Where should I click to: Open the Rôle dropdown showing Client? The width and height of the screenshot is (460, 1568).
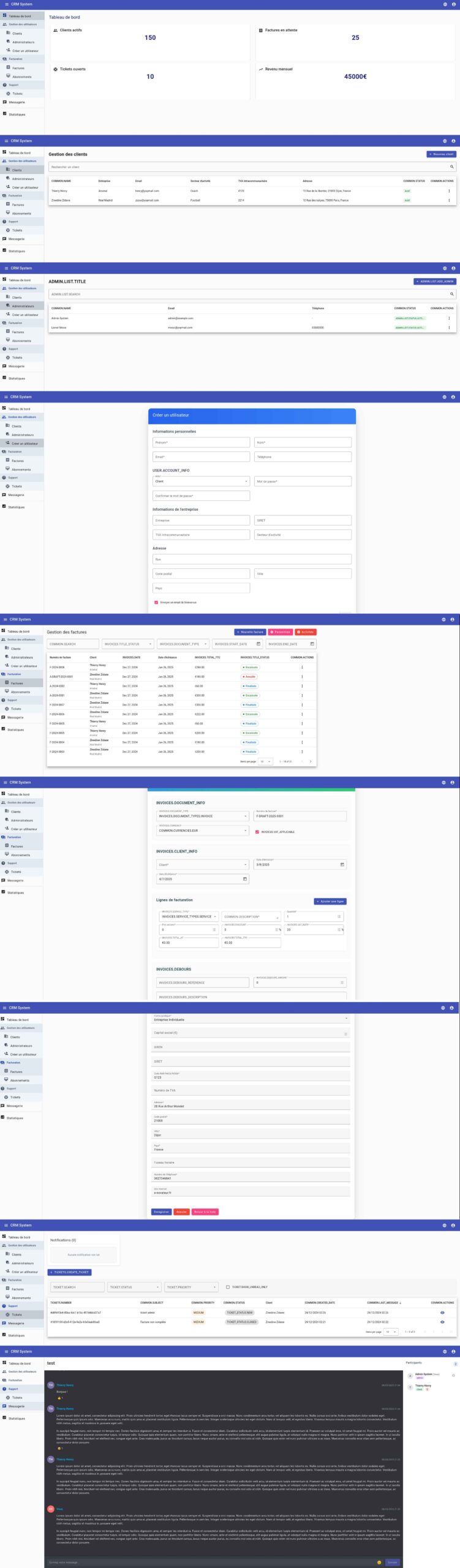[x=201, y=481]
